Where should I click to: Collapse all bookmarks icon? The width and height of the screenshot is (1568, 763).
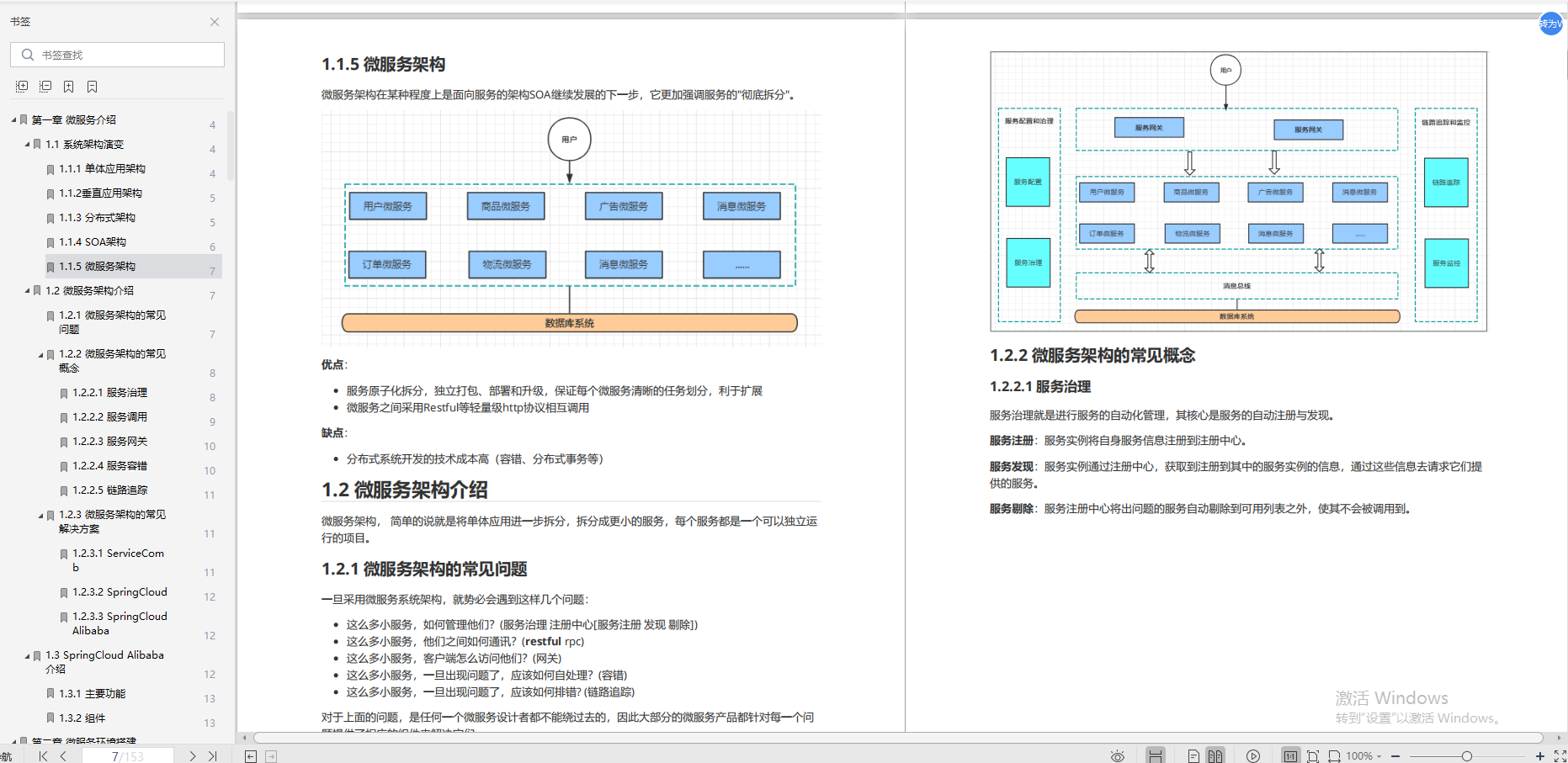tap(45, 87)
